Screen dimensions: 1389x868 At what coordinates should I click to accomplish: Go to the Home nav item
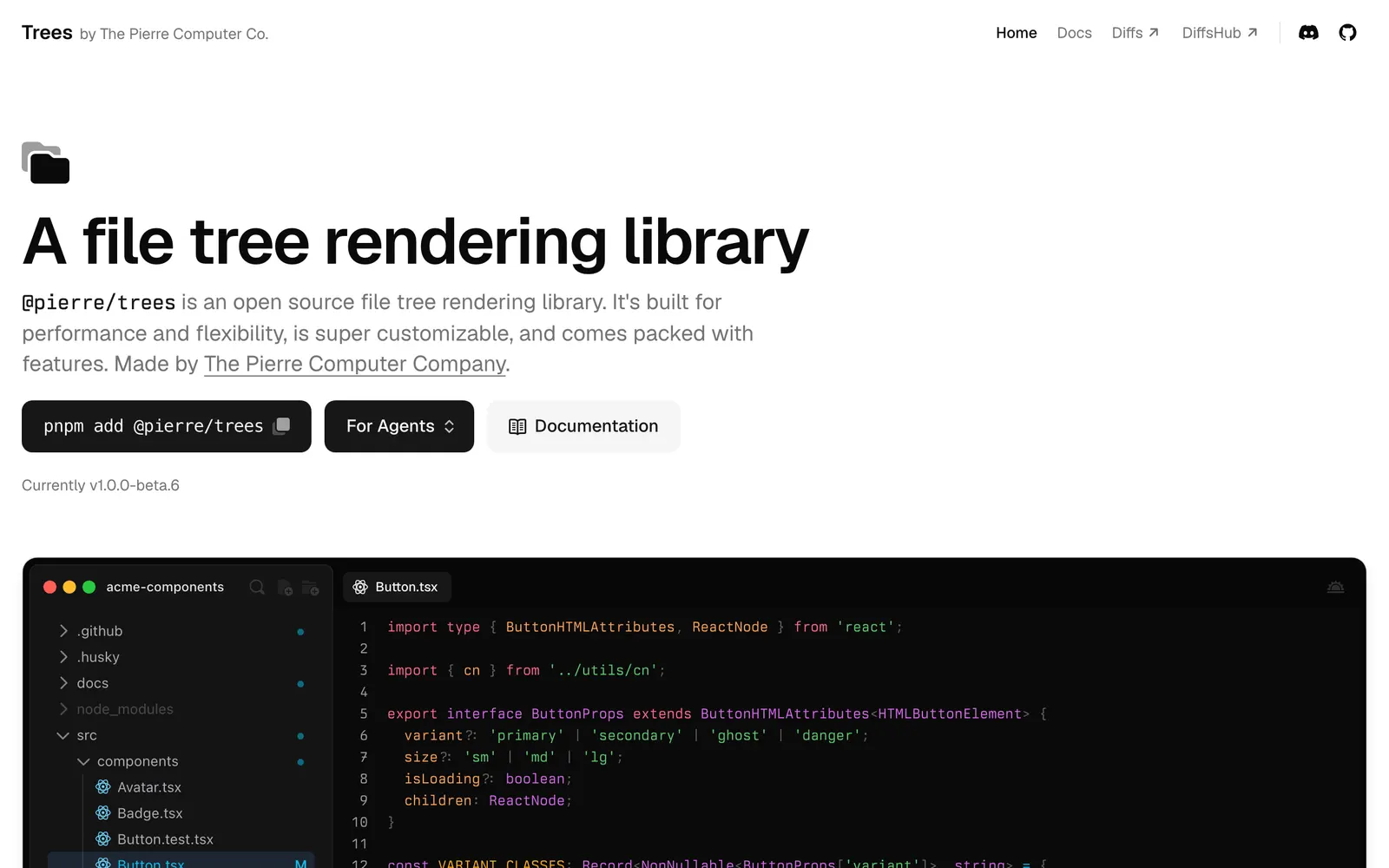tap(1017, 33)
